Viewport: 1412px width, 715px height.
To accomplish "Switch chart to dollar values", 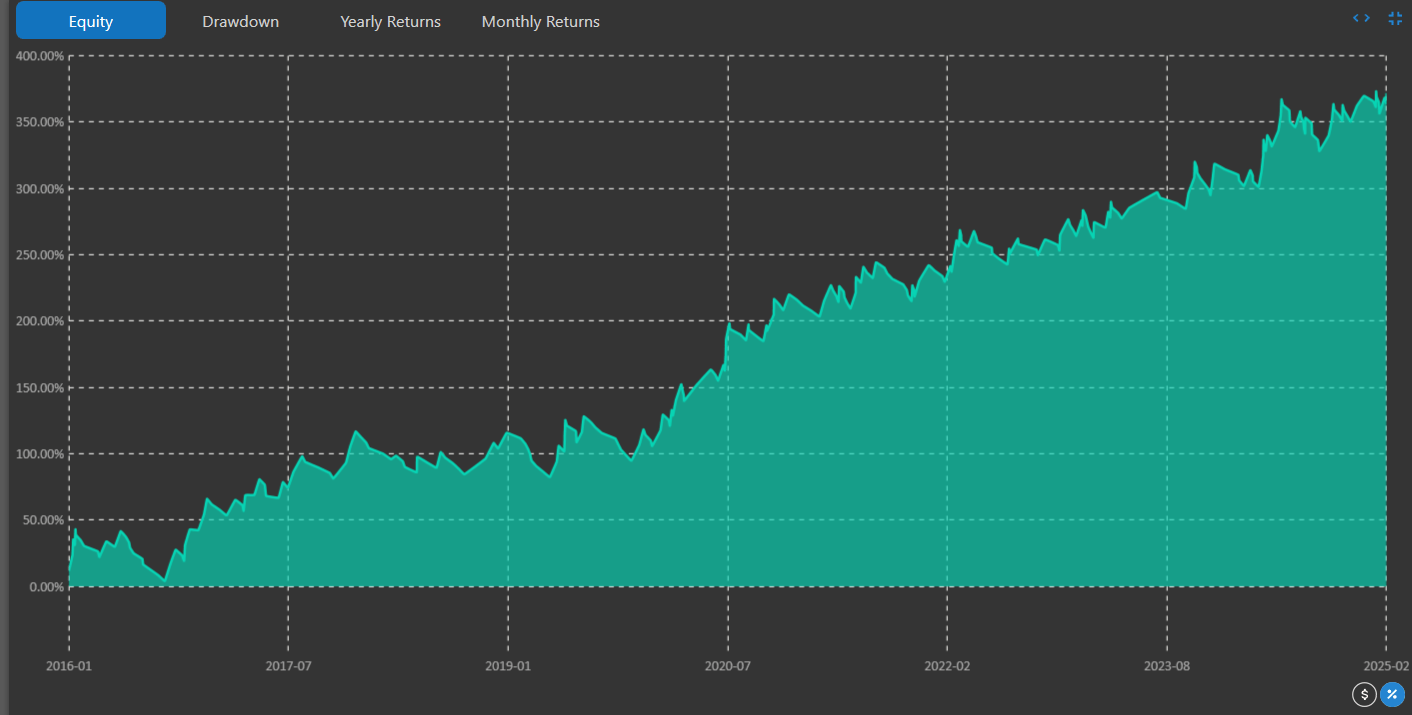I will [x=1364, y=694].
